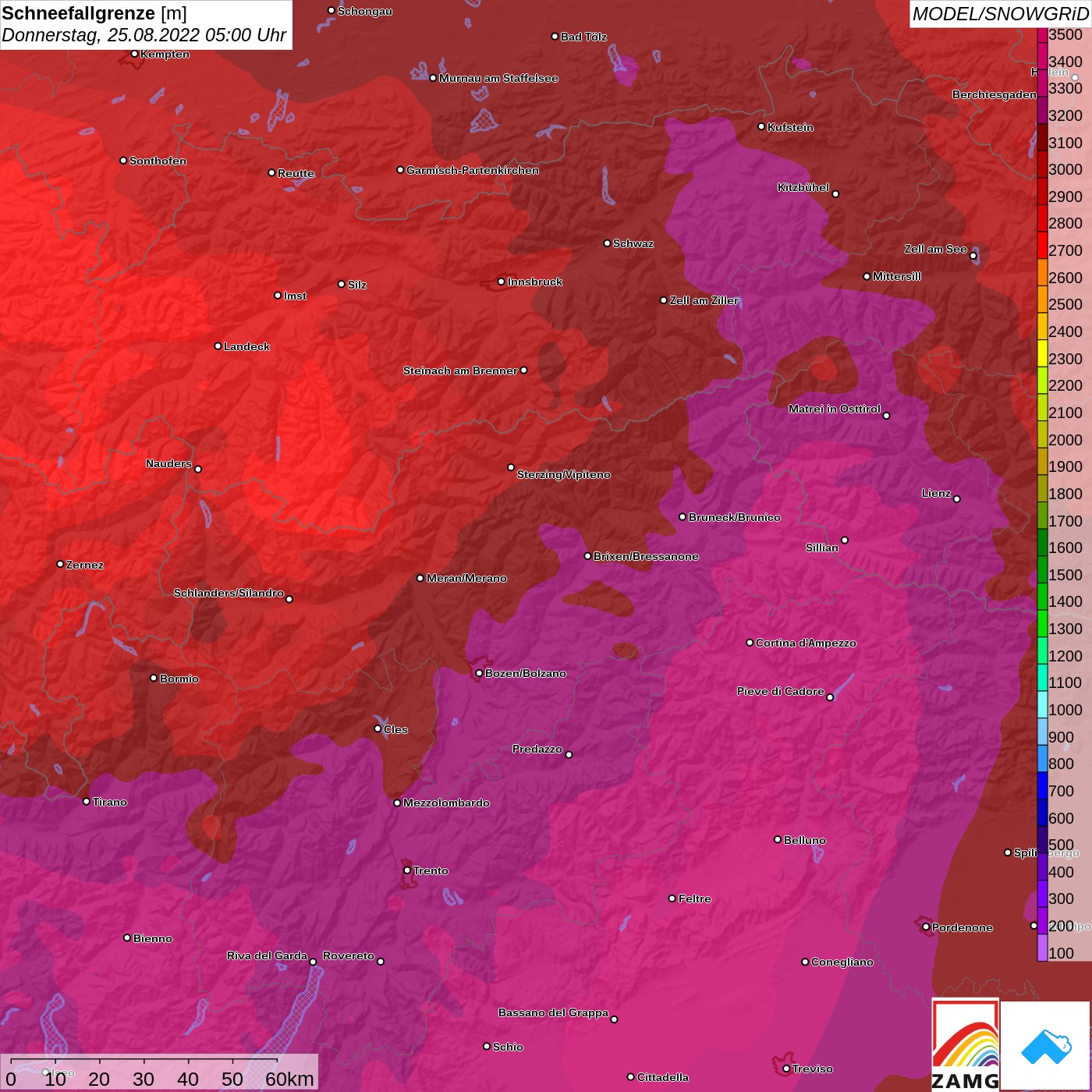1092x1092 pixels.
Task: Click the Mezzolombardo label
Action: coord(446,803)
